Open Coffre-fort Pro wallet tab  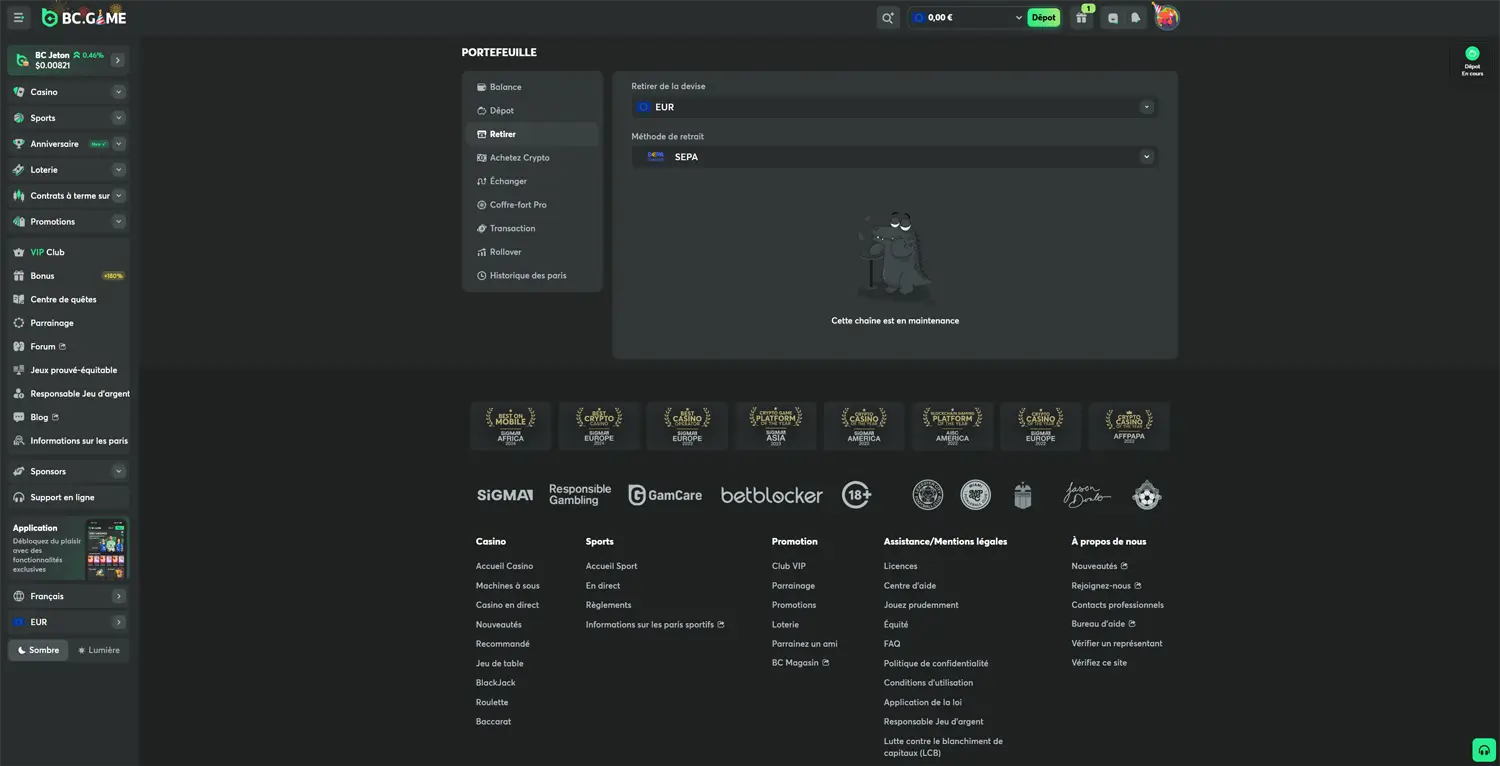pos(517,205)
